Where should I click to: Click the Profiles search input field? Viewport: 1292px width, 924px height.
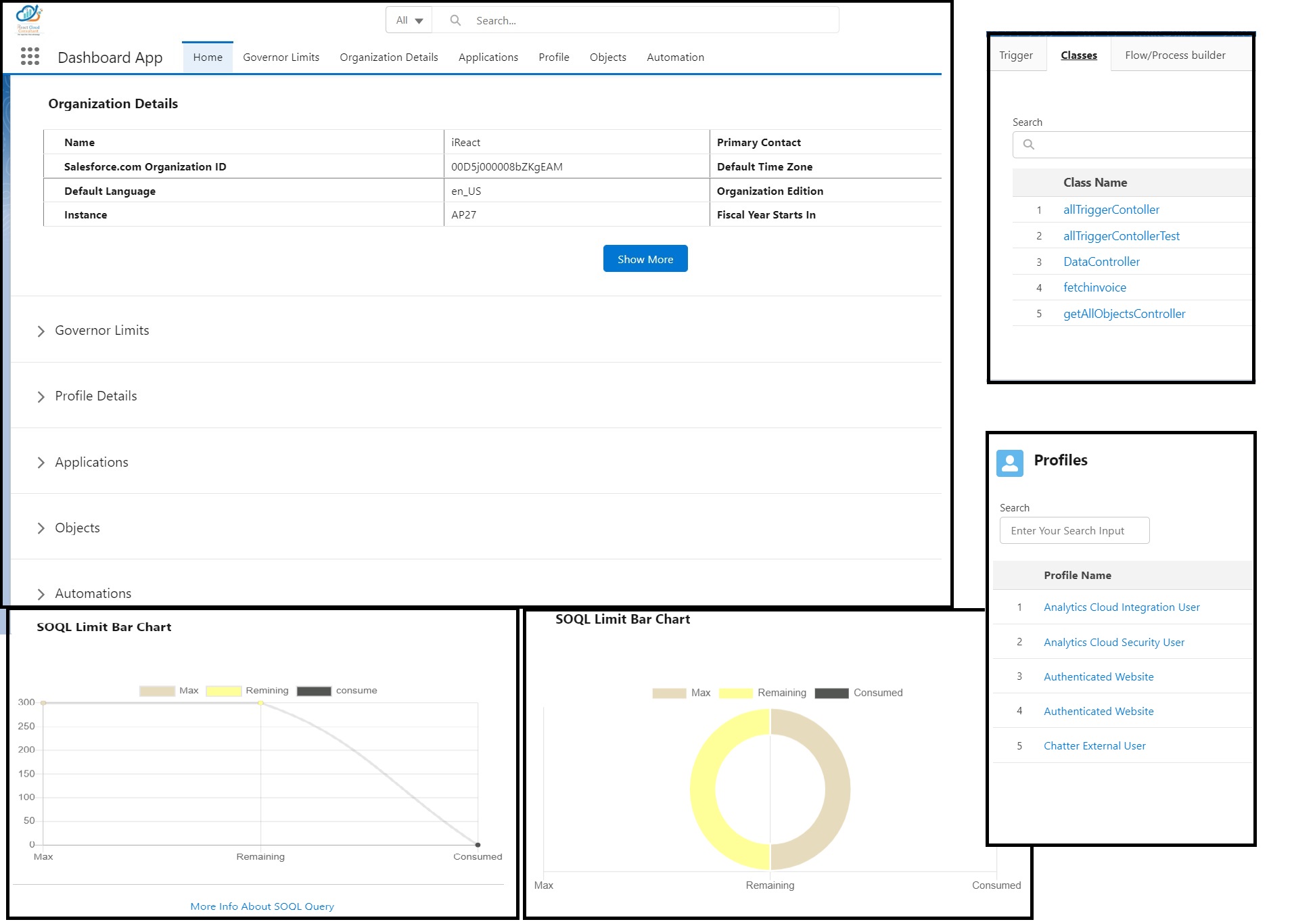pyautogui.click(x=1074, y=530)
